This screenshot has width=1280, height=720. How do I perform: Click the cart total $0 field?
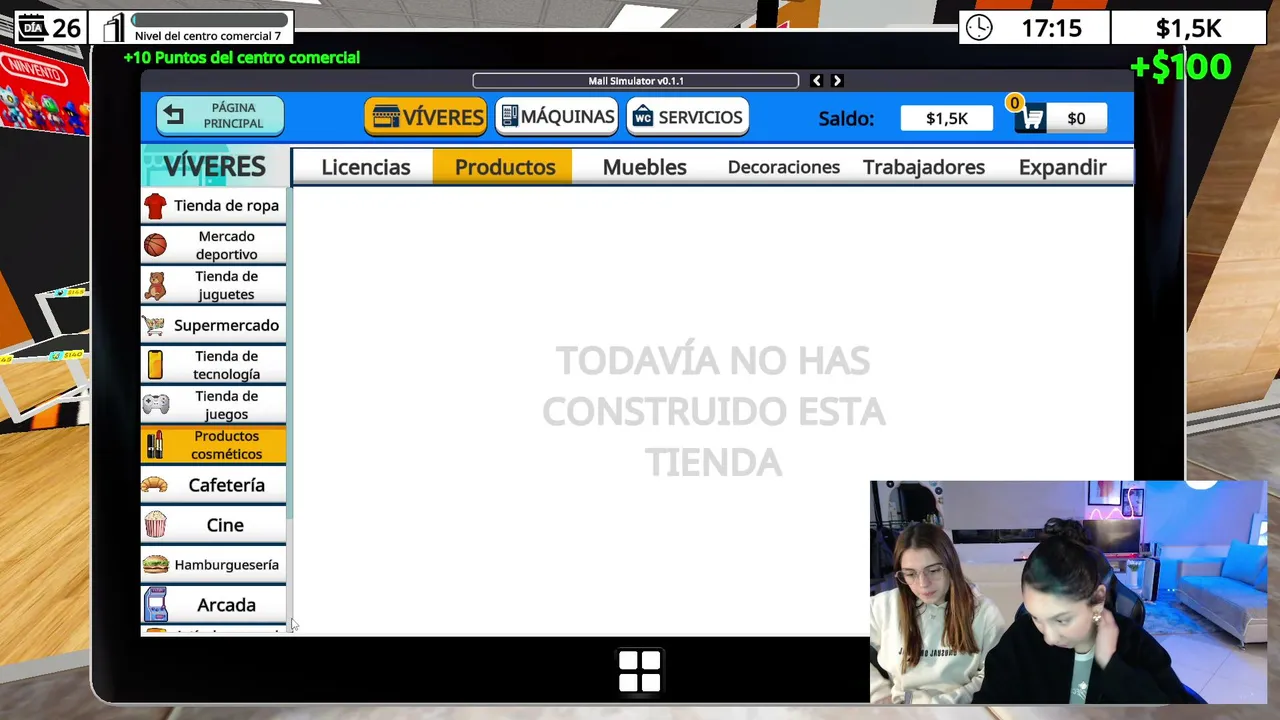tap(1076, 119)
